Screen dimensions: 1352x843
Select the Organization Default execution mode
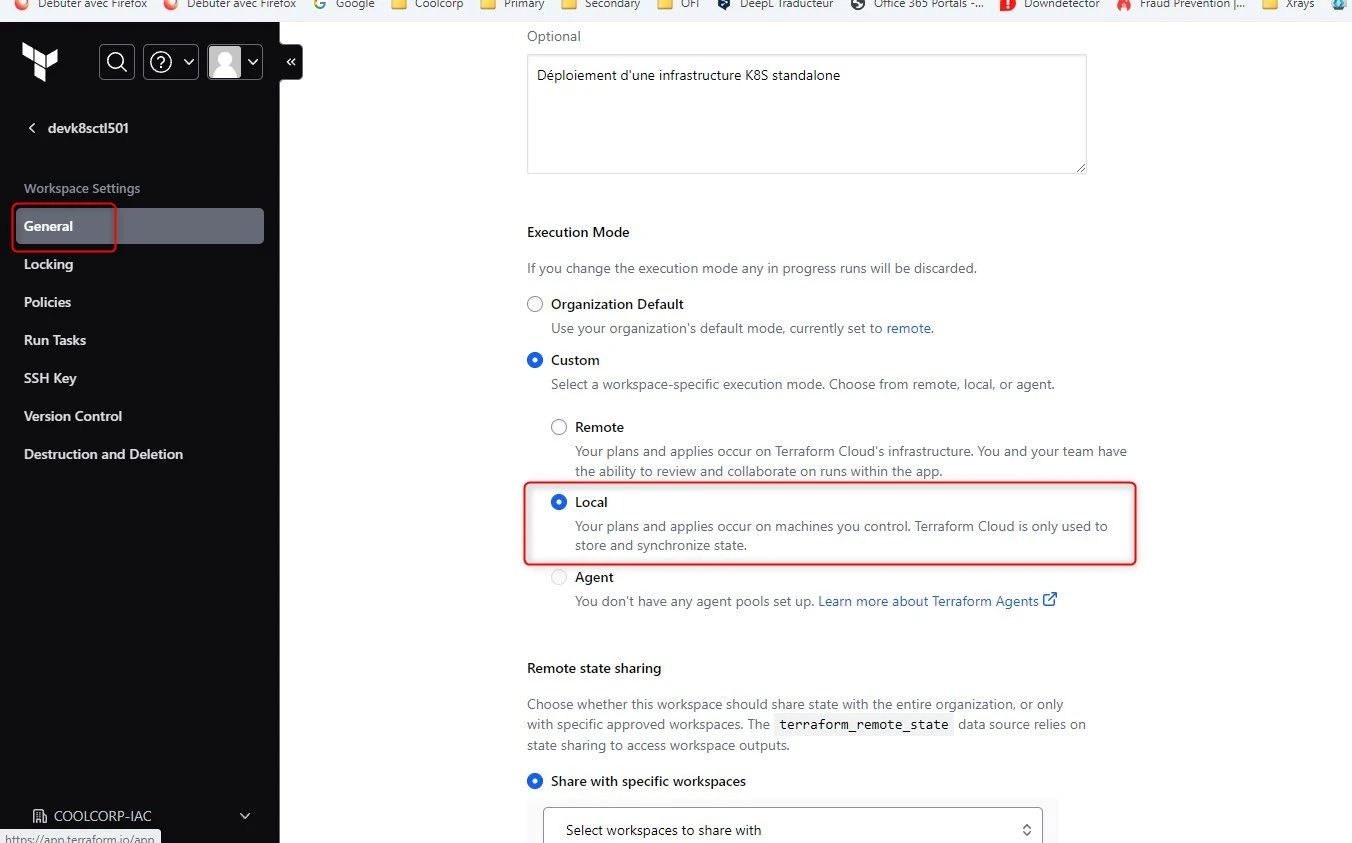coord(535,304)
